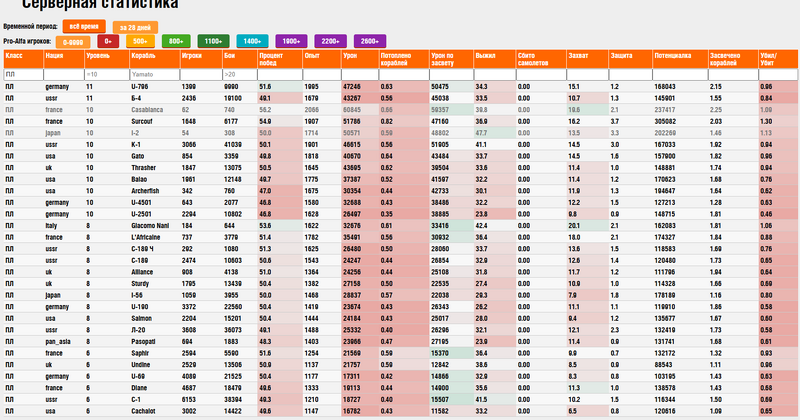Sort by the 'Урон' column header
The height and width of the screenshot is (420, 800).
click(x=350, y=59)
